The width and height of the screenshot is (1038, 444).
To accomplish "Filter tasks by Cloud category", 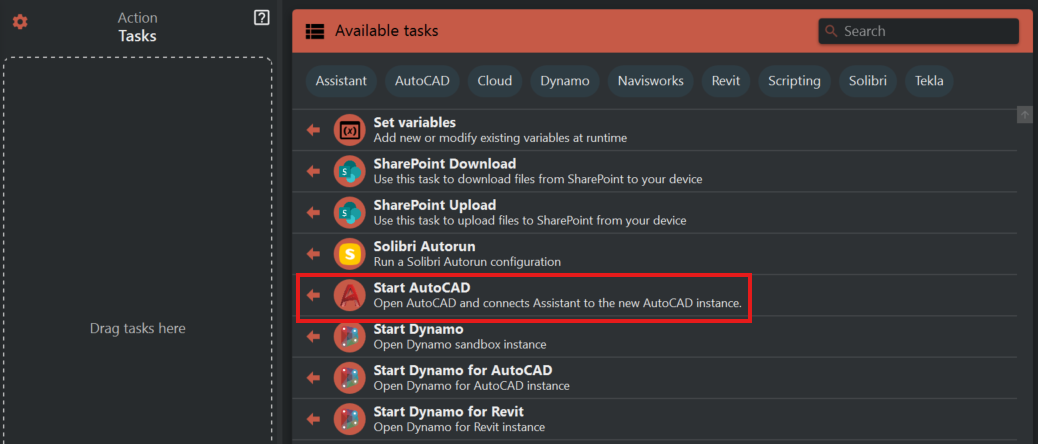I will tap(495, 81).
